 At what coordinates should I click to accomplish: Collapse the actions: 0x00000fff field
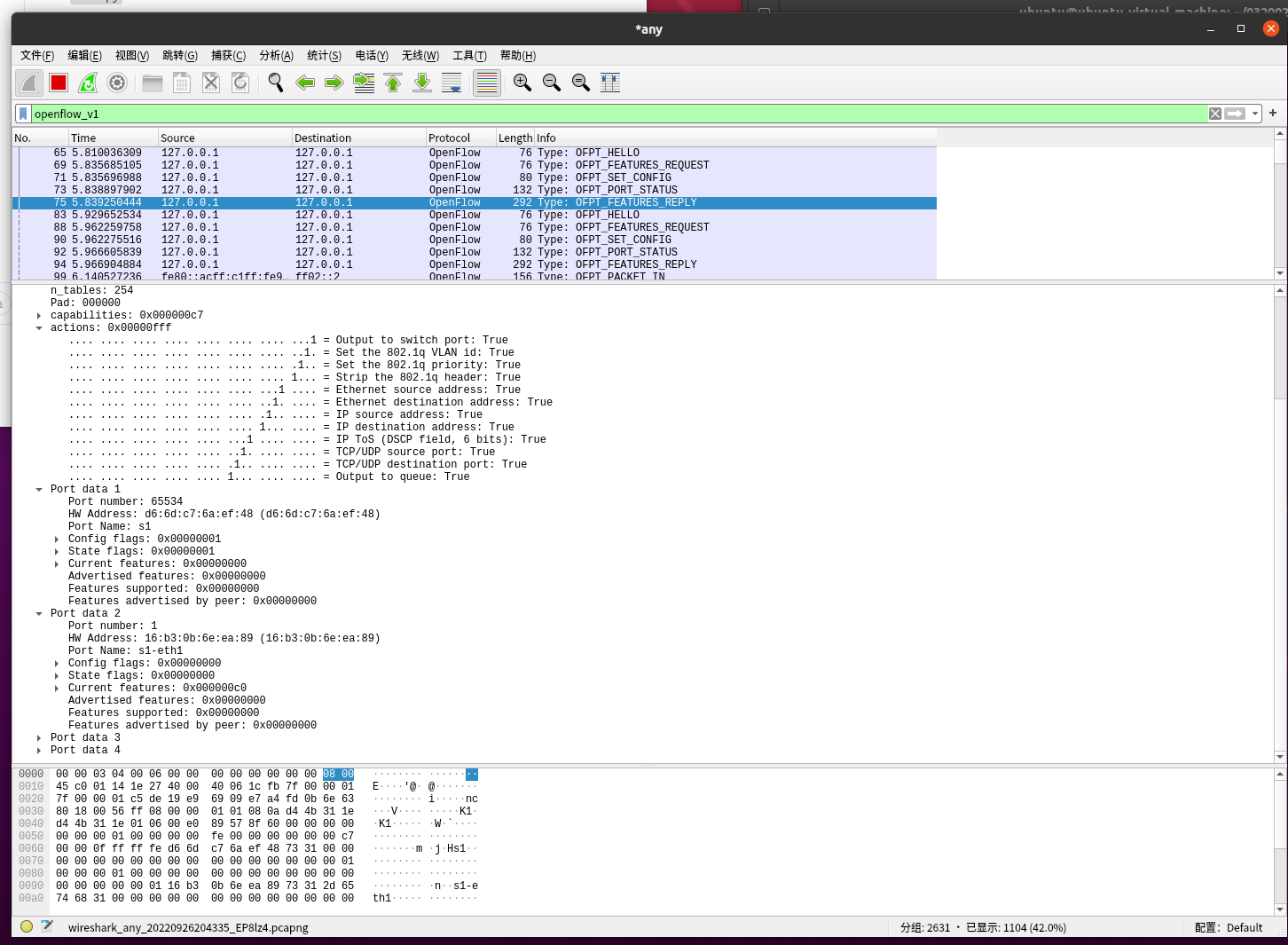pos(39,327)
